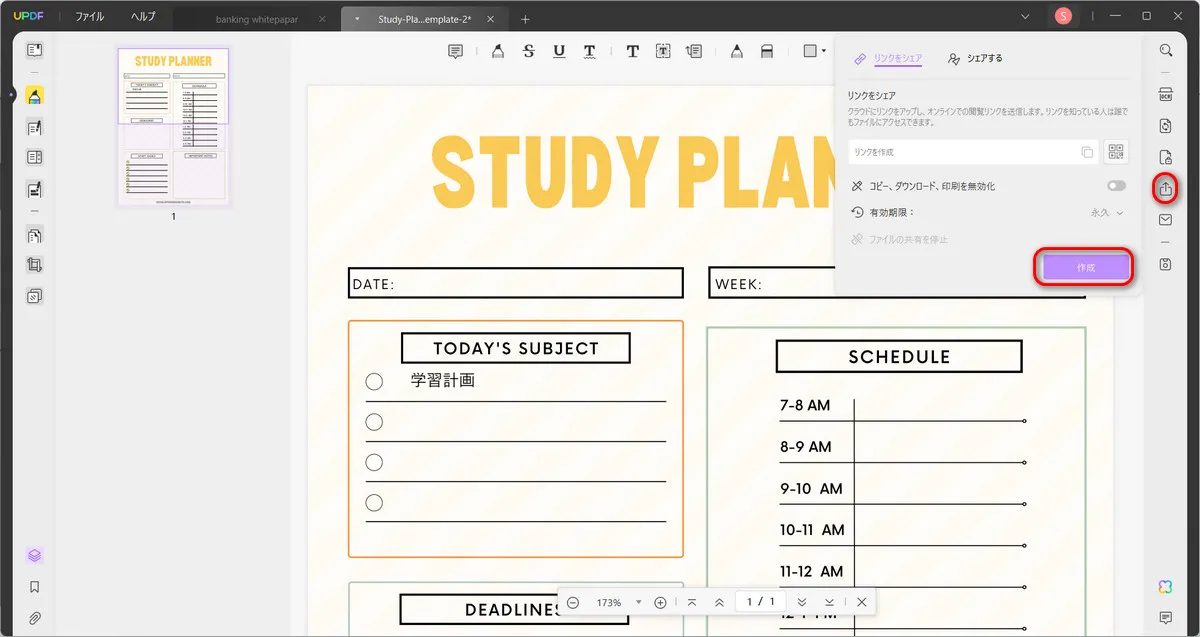Select the Pencil drawing tool
This screenshot has height=637, width=1200.
(736, 51)
